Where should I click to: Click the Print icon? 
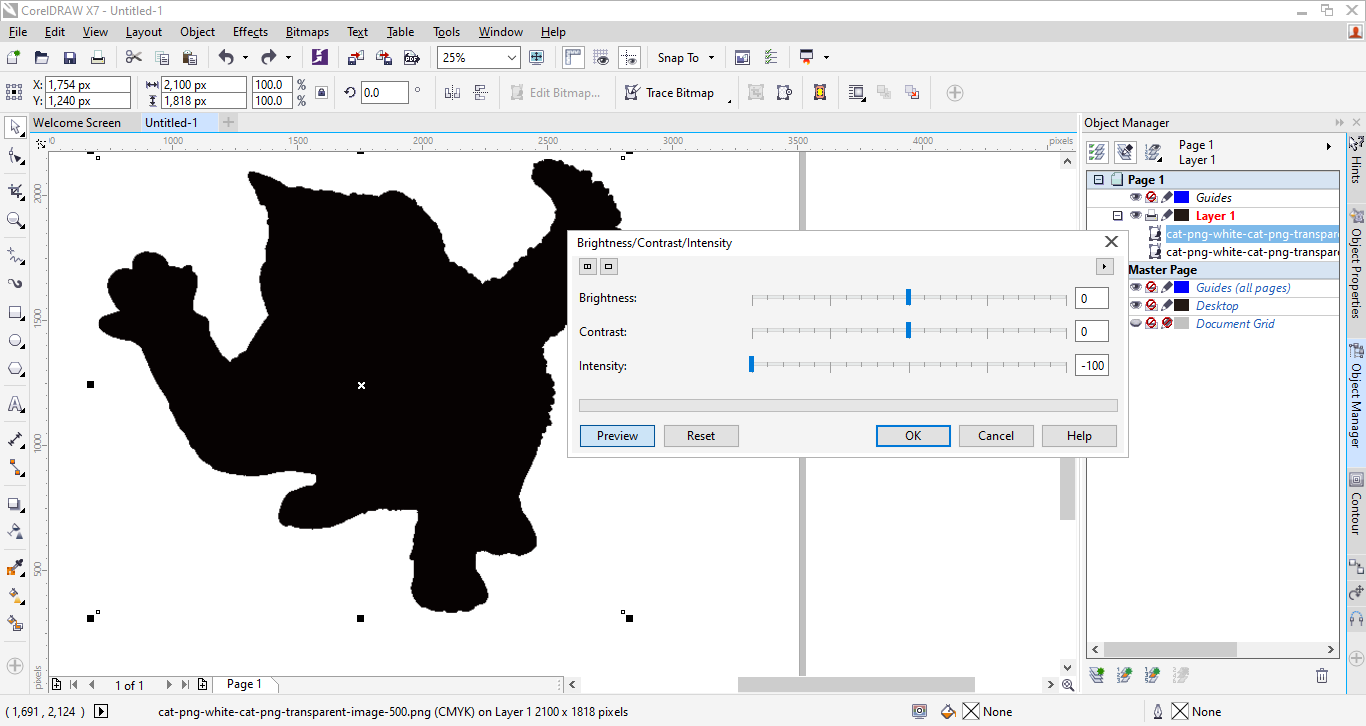98,57
